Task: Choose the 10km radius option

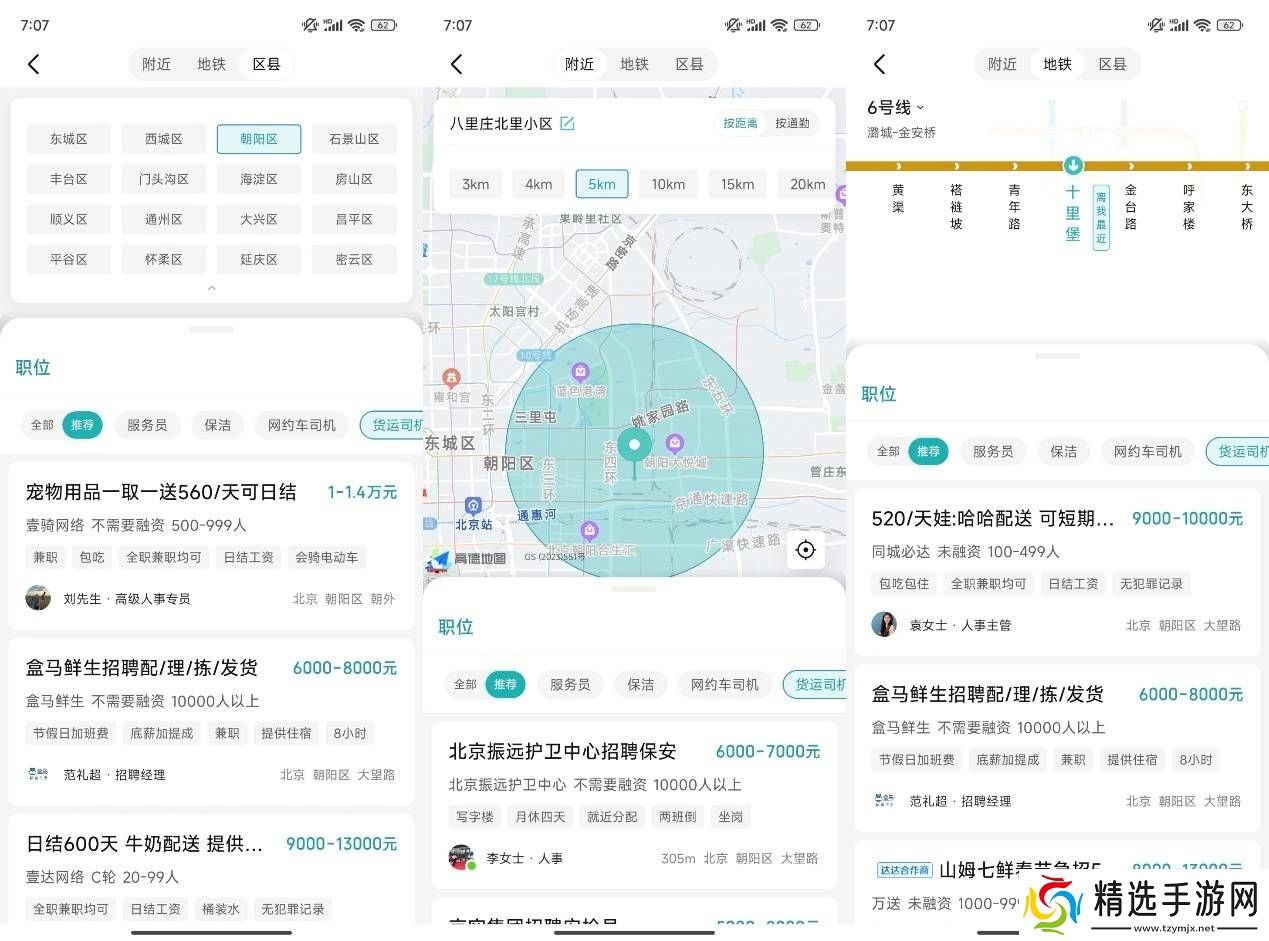Action: (668, 184)
